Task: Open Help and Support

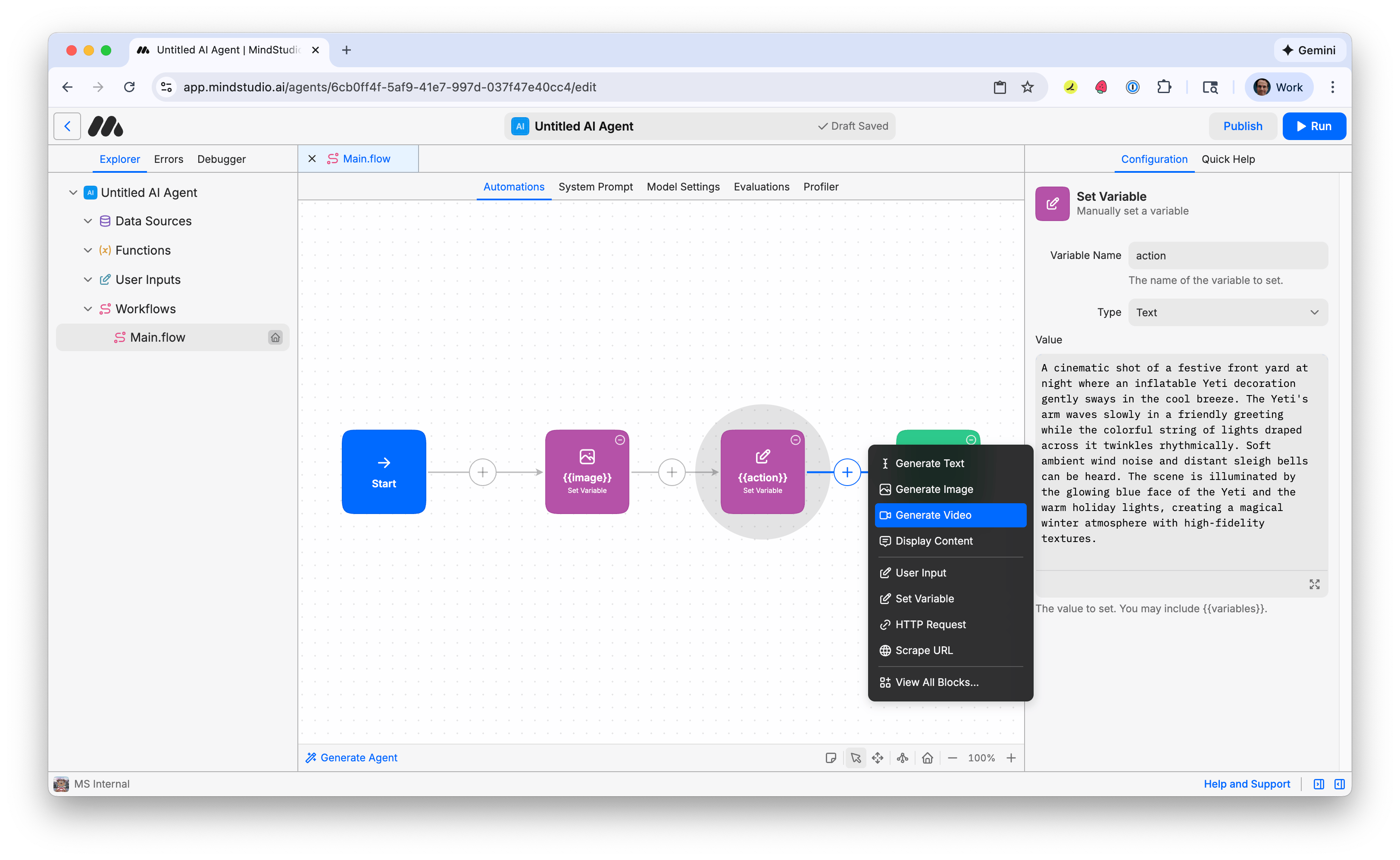Action: (1247, 784)
